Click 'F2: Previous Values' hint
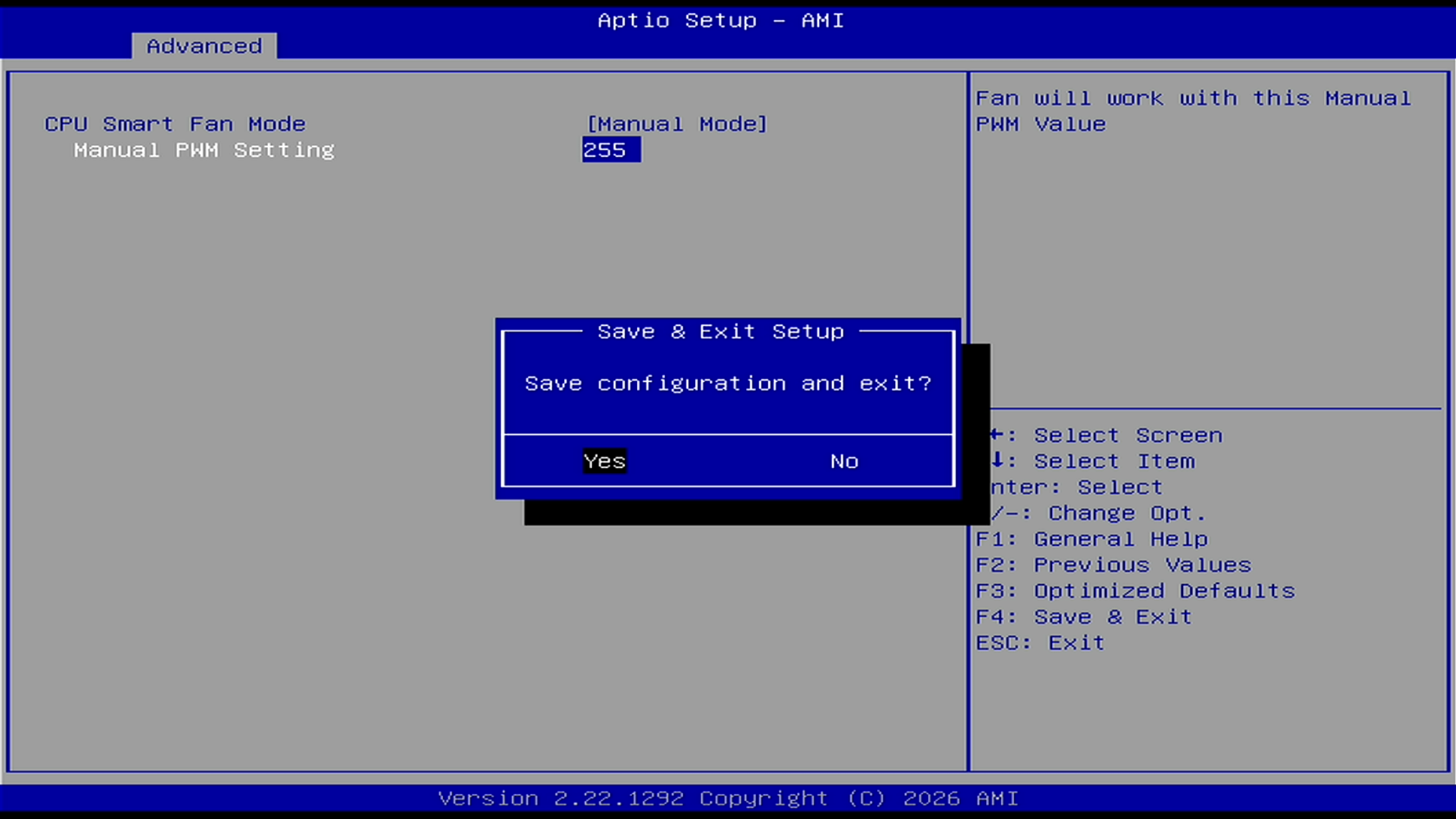This screenshot has width=1456, height=819. coord(1114,565)
